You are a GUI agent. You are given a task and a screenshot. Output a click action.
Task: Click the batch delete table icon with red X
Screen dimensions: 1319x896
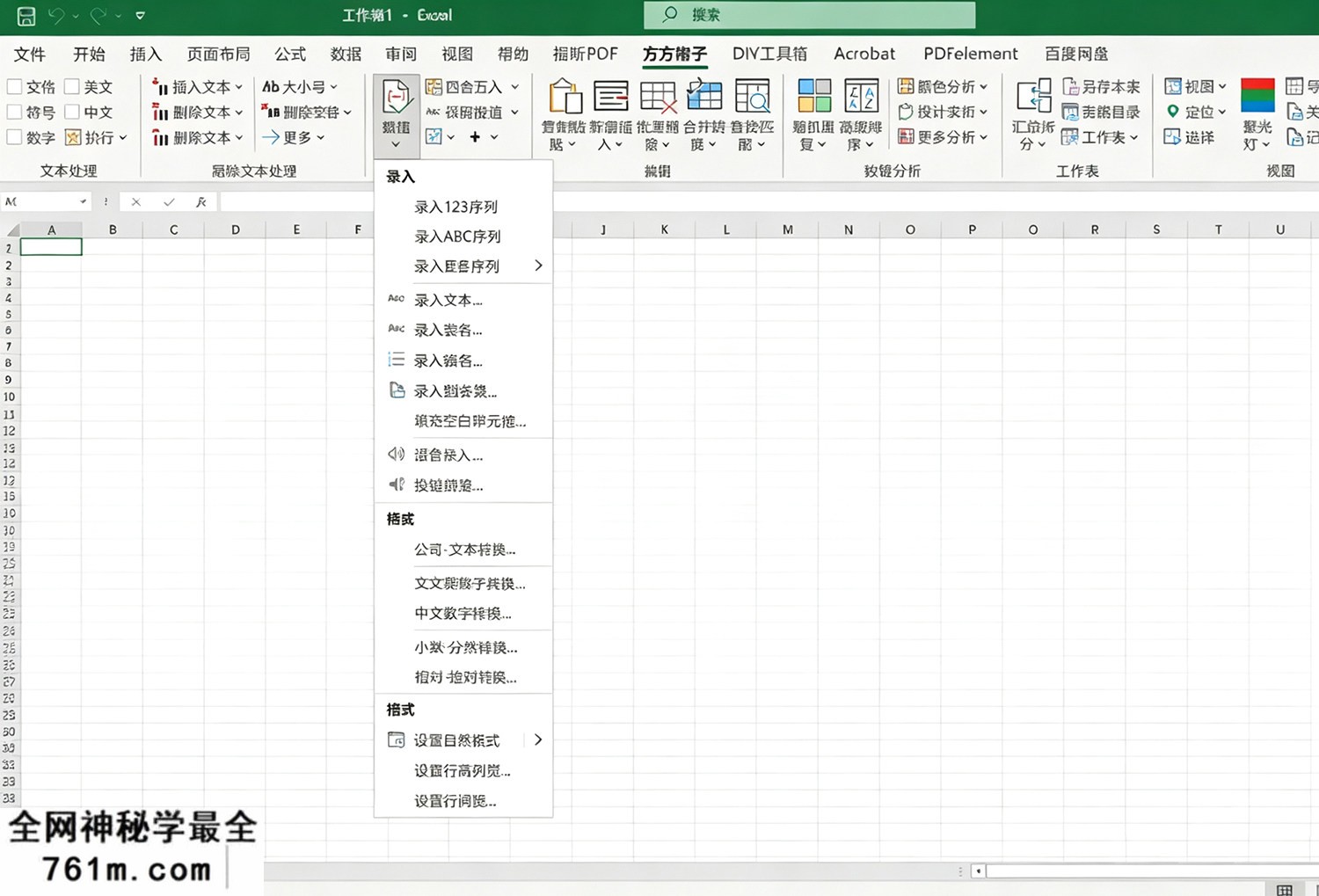pyautogui.click(x=658, y=95)
